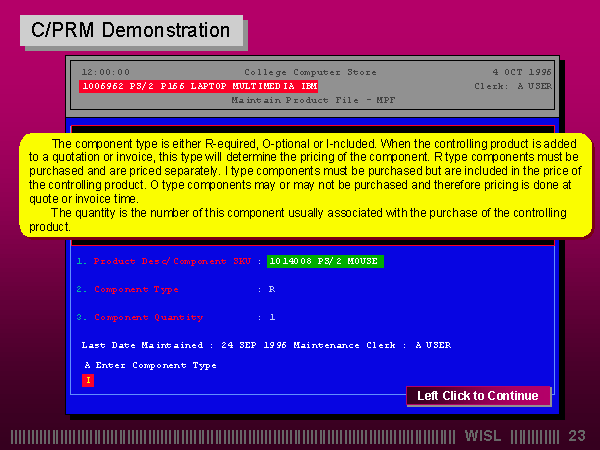Click the Last Date Maintained line

(266, 345)
